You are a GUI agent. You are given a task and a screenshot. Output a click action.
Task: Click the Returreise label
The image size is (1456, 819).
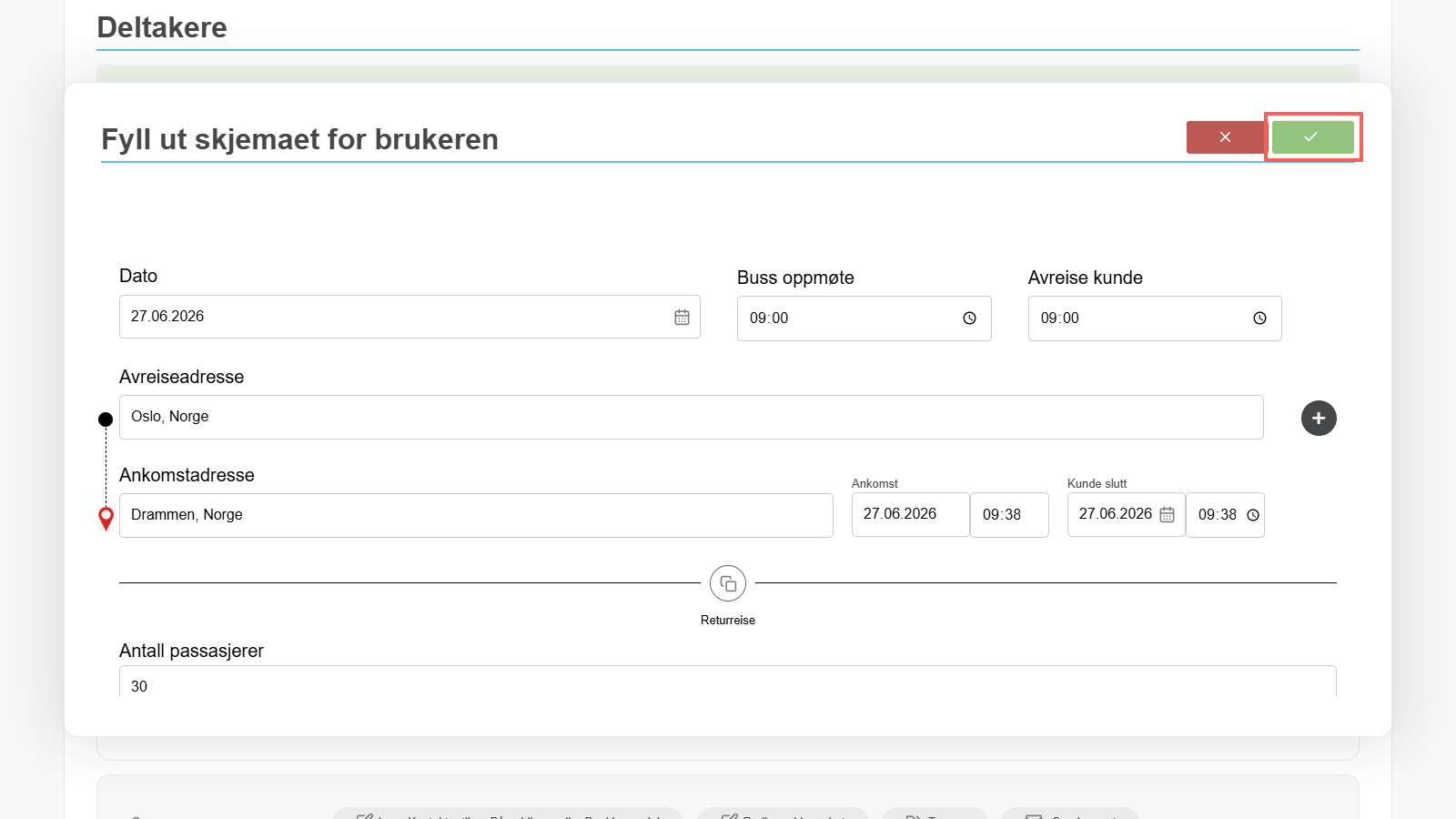(x=728, y=620)
